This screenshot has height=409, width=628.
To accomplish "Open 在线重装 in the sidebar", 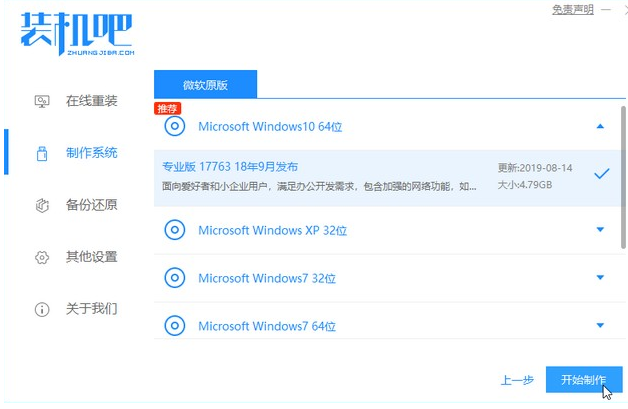I will (92, 101).
